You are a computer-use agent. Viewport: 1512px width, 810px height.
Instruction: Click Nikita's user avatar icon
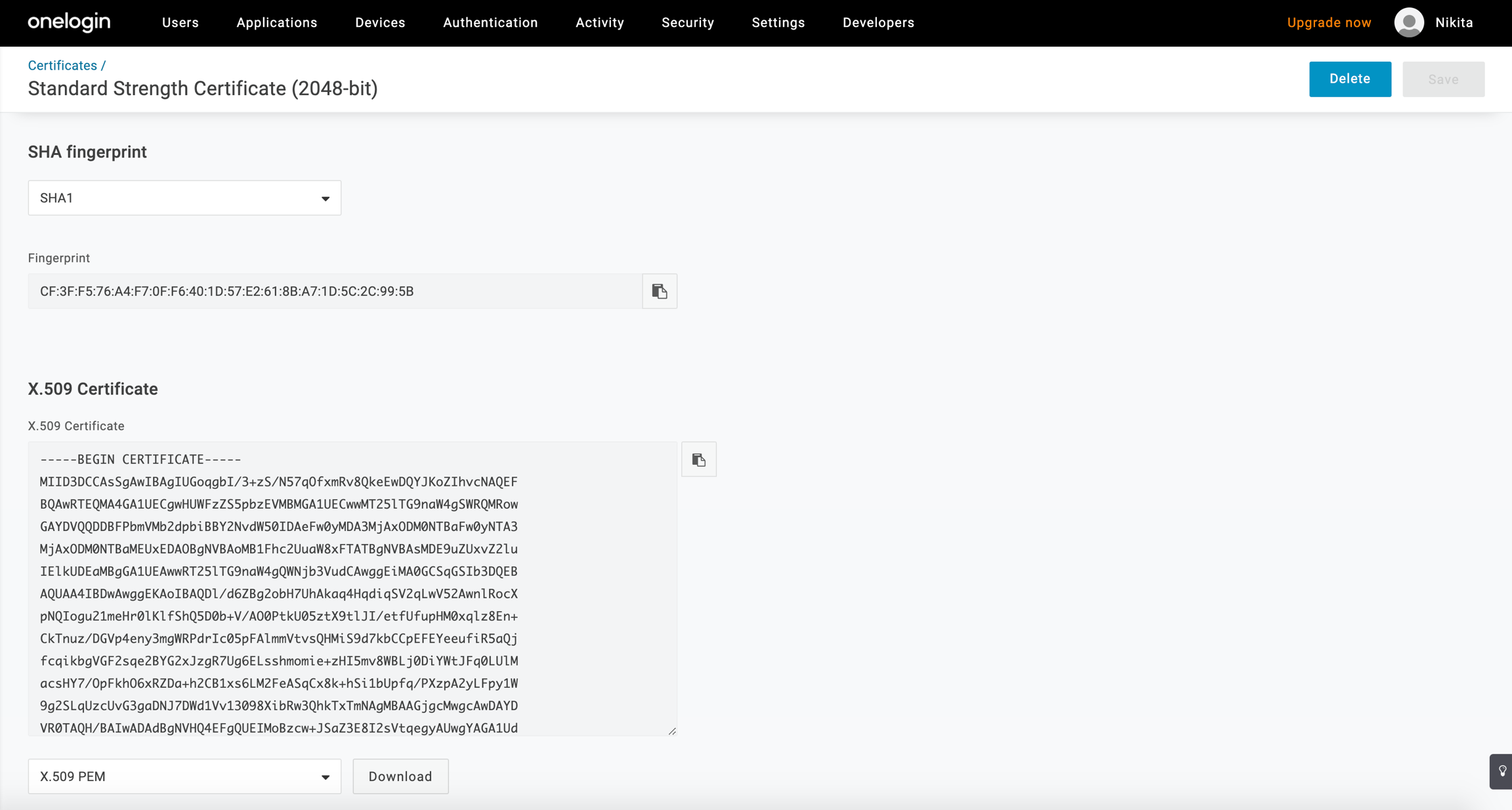tap(1408, 23)
